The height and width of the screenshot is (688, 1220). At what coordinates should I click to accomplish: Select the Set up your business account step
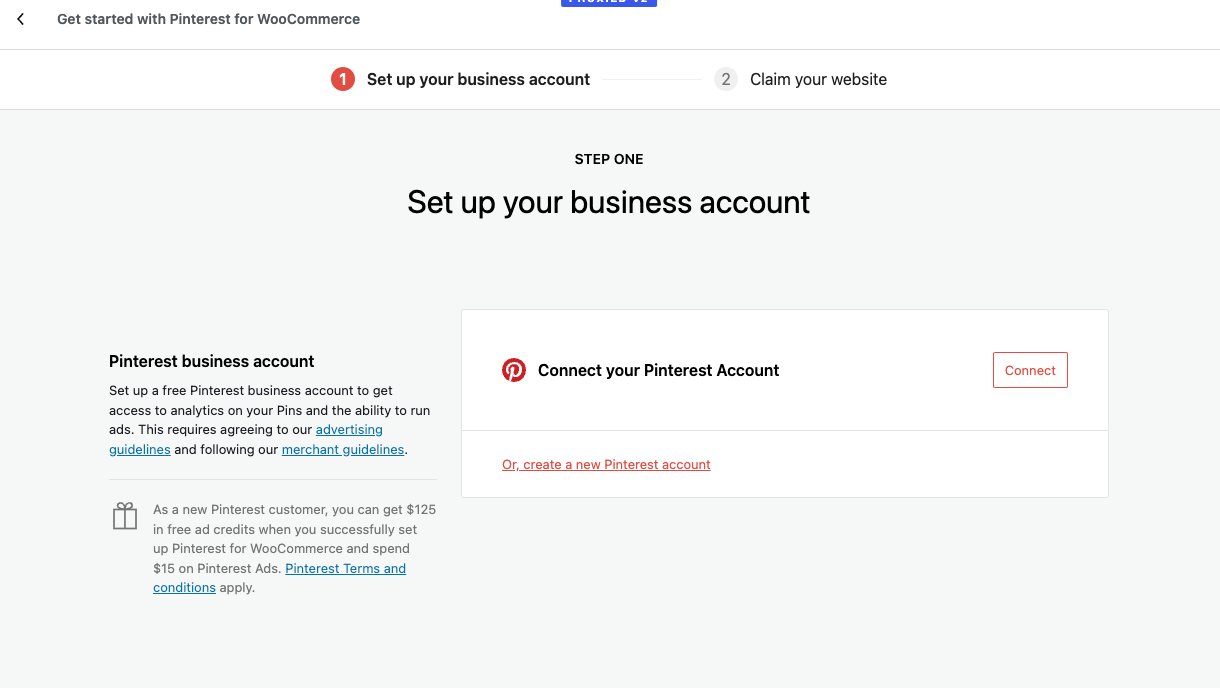tap(478, 79)
